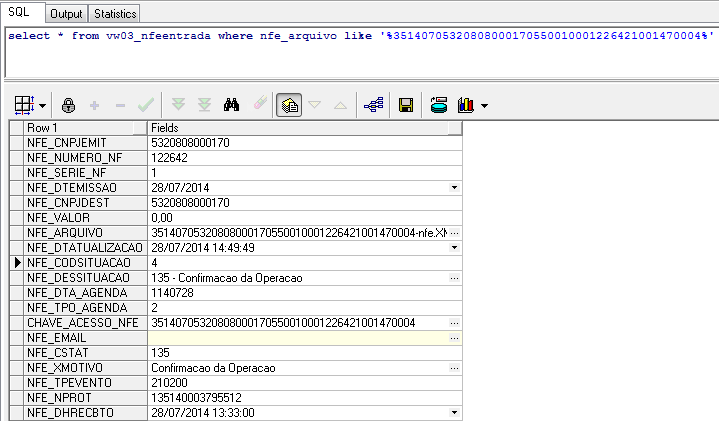Click the CHAVE_ACESSO_NFE field name
This screenshot has width=719, height=421.
pyautogui.click(x=83, y=323)
